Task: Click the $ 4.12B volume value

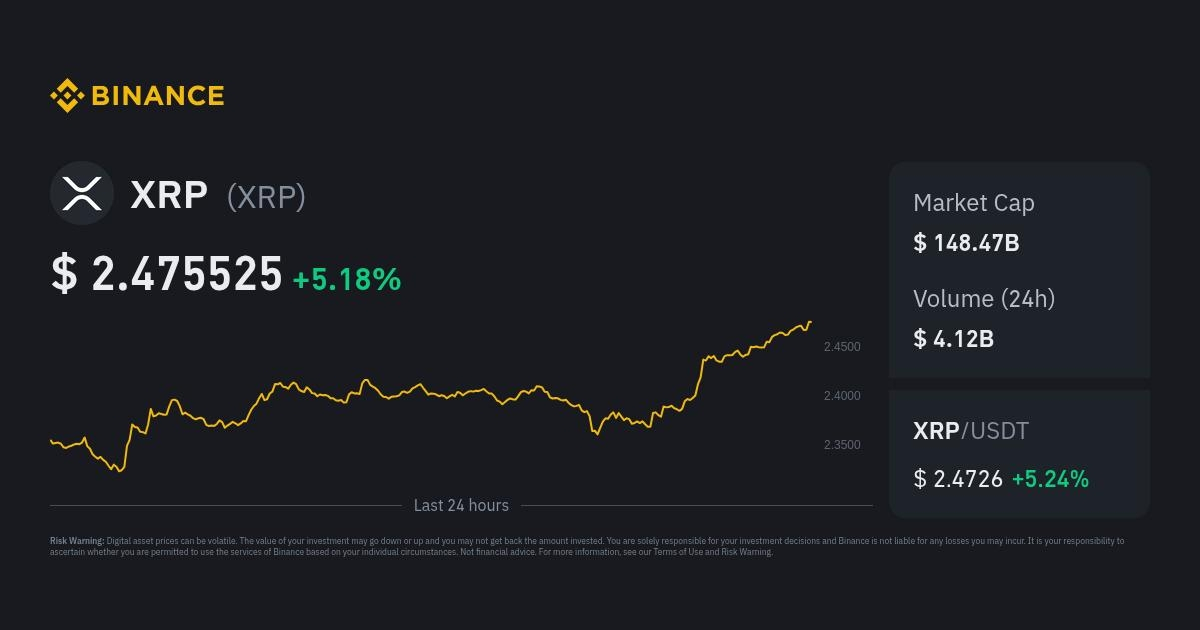Action: click(953, 339)
